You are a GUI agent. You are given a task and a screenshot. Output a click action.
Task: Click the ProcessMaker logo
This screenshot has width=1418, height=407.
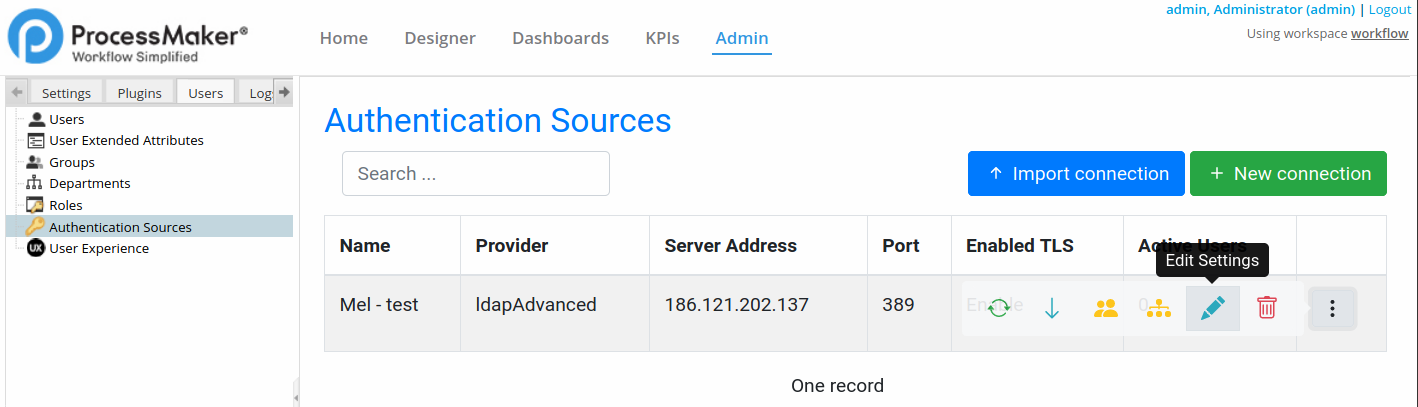[x=128, y=44]
